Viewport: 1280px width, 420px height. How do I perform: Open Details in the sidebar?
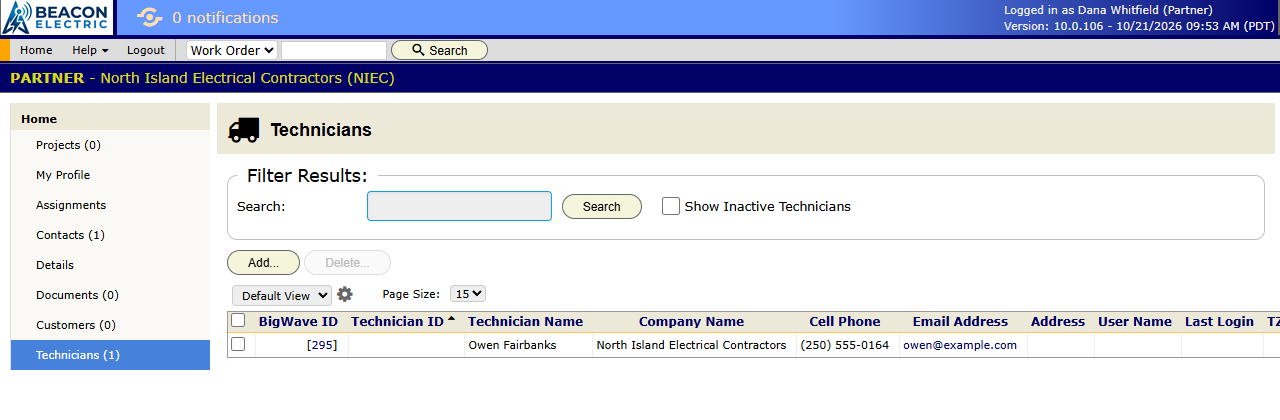[110, 265]
